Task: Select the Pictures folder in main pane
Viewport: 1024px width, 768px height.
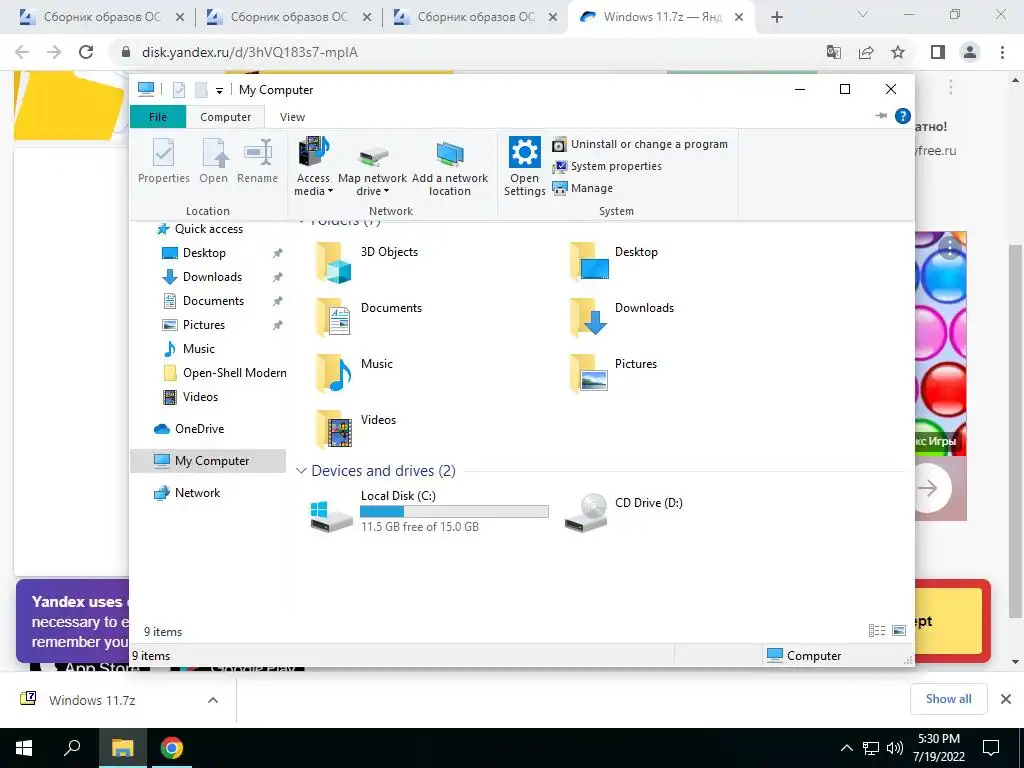Action: pyautogui.click(x=613, y=374)
